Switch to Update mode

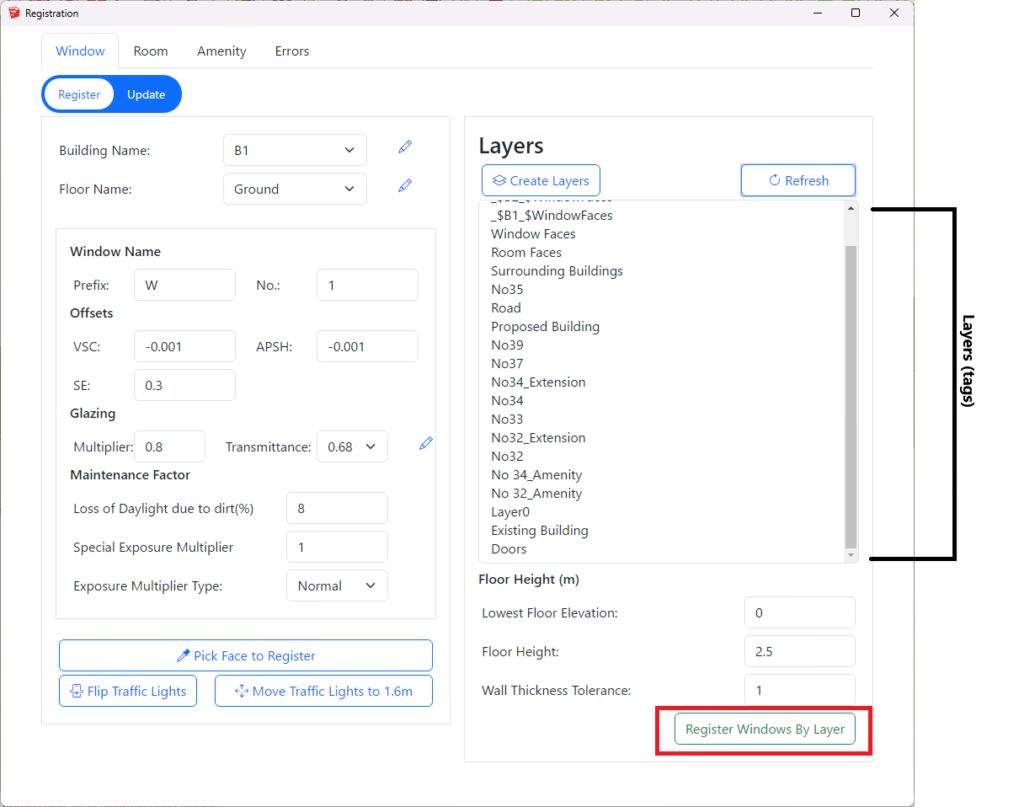[x=146, y=95]
